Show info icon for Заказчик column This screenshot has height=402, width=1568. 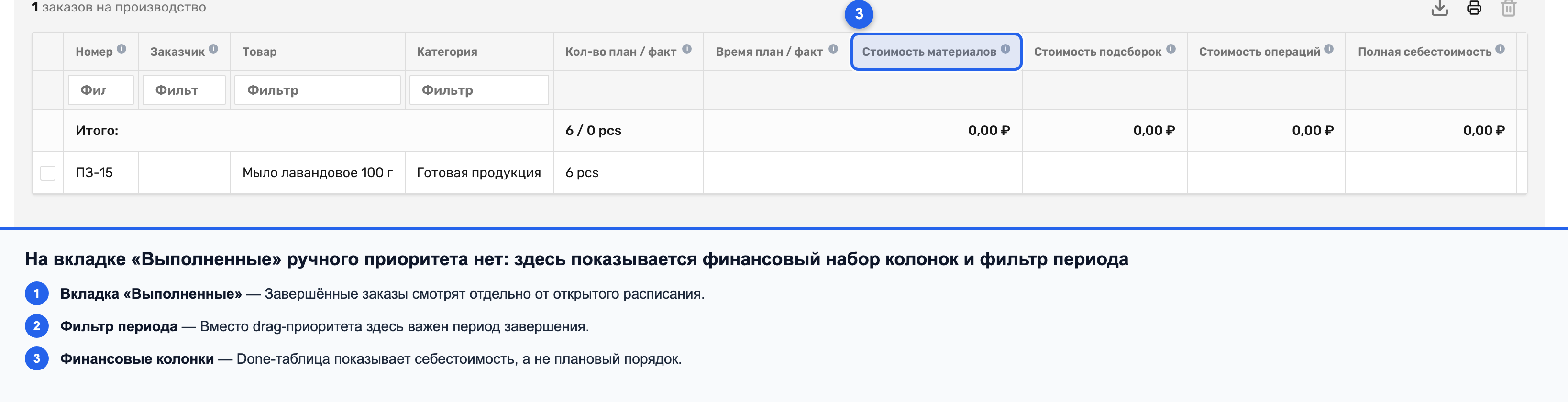pyautogui.click(x=213, y=49)
